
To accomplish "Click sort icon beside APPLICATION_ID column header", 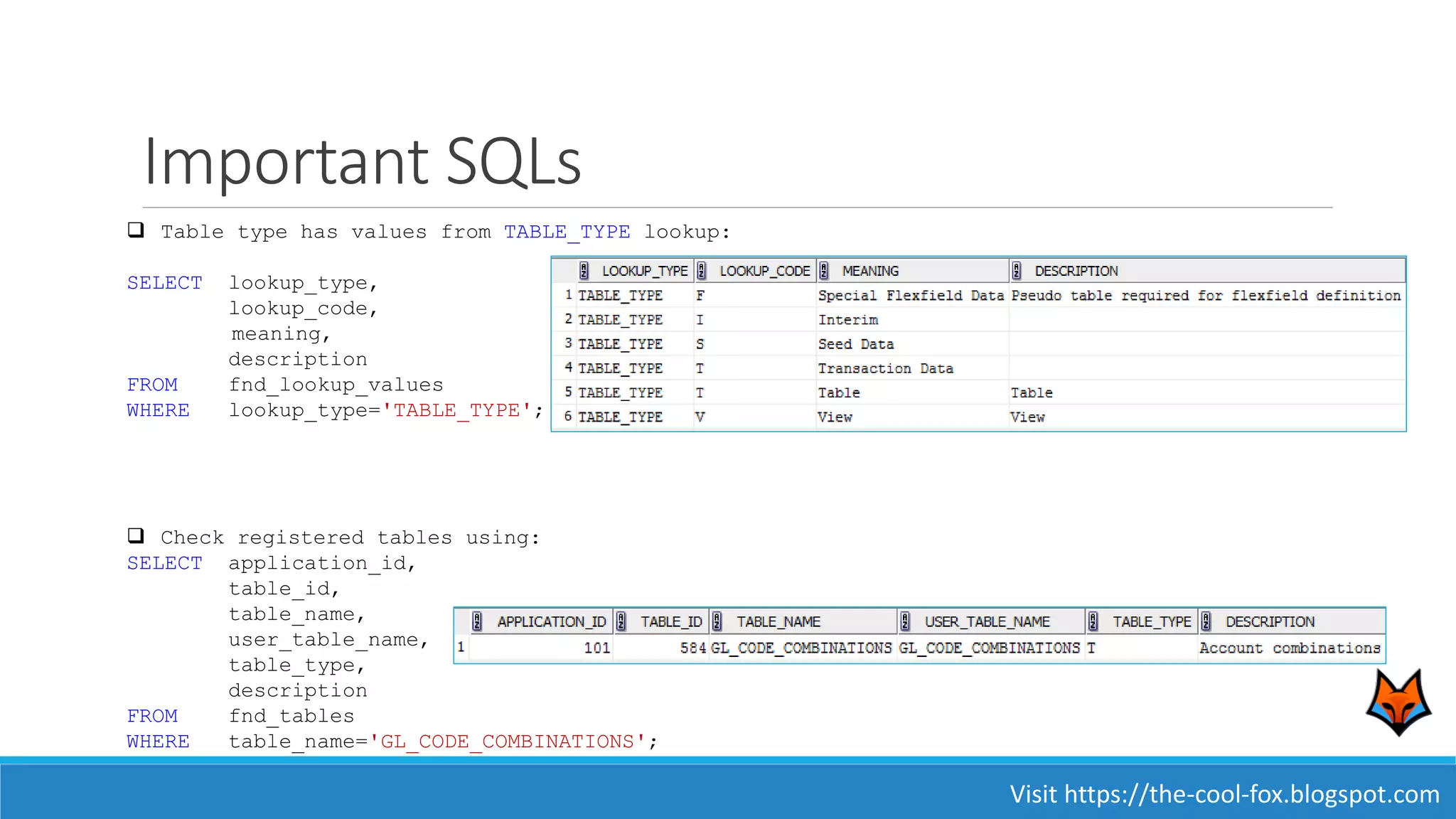I will (x=477, y=622).
